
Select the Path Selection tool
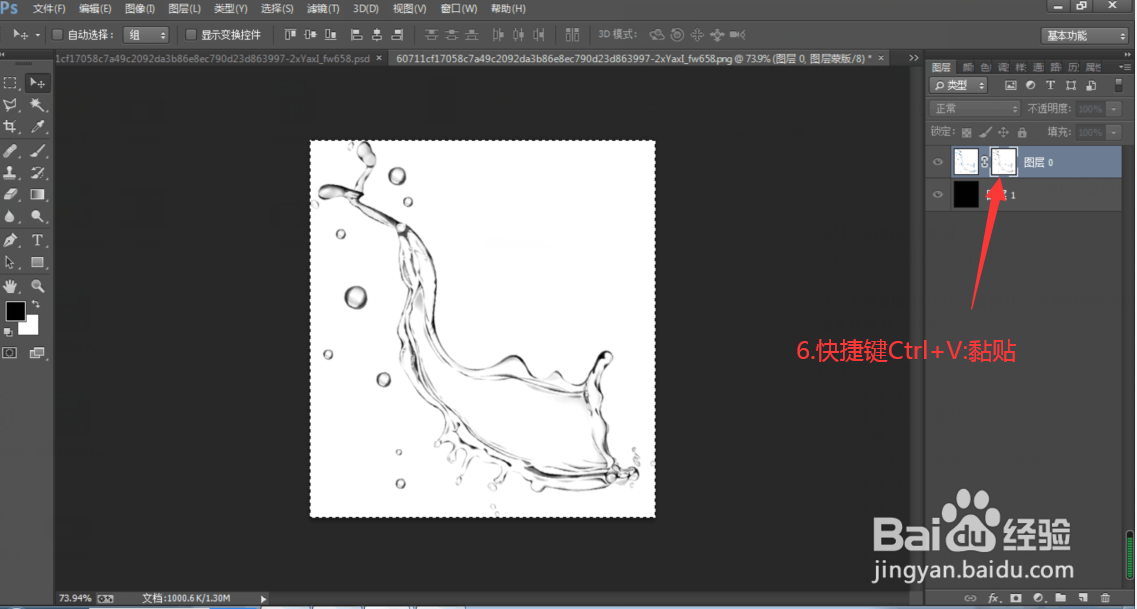10,262
